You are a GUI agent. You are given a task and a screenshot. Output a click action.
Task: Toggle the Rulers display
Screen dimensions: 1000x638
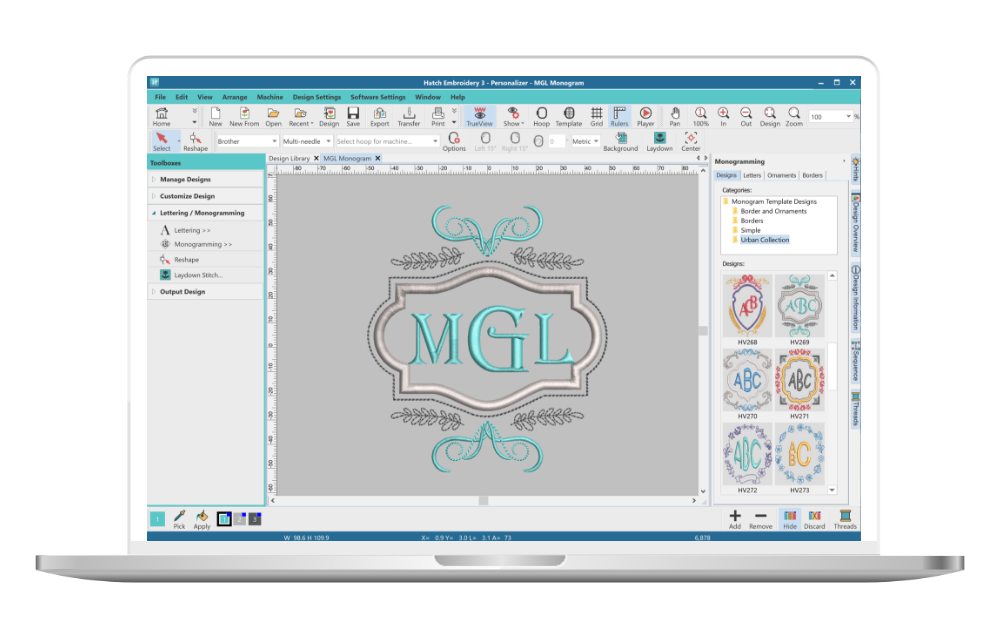(x=620, y=115)
